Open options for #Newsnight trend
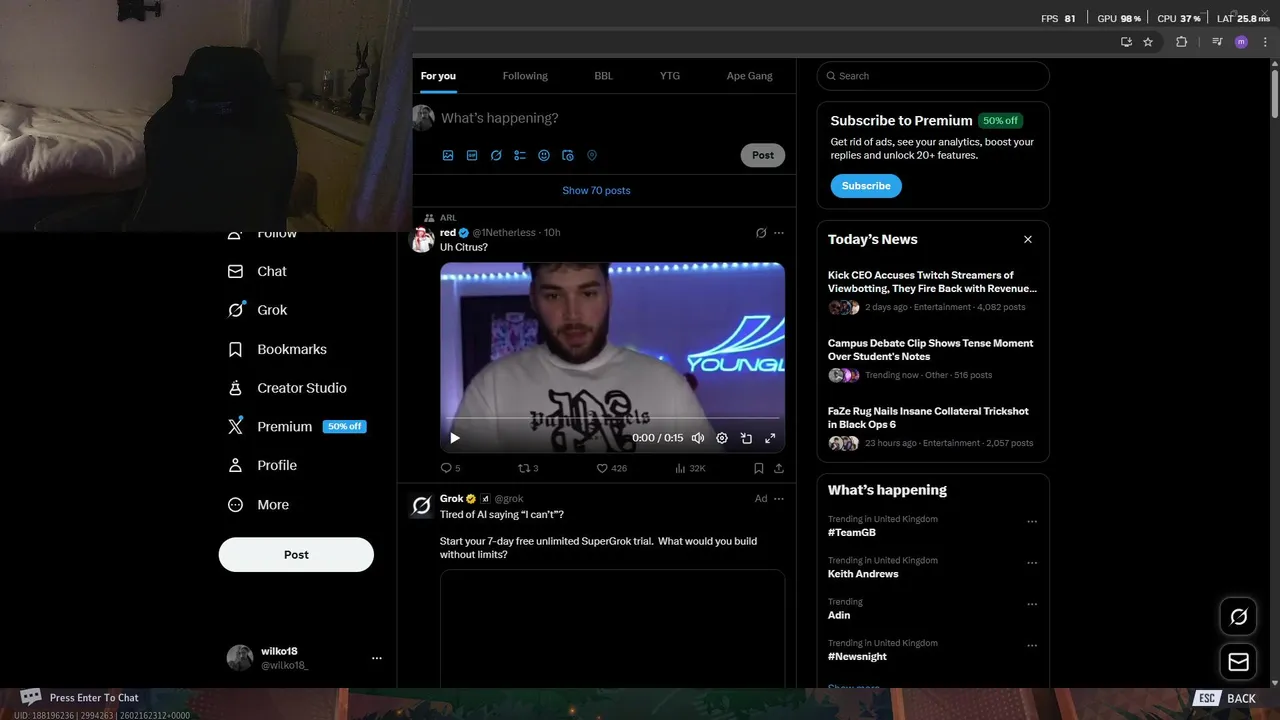 point(1032,646)
